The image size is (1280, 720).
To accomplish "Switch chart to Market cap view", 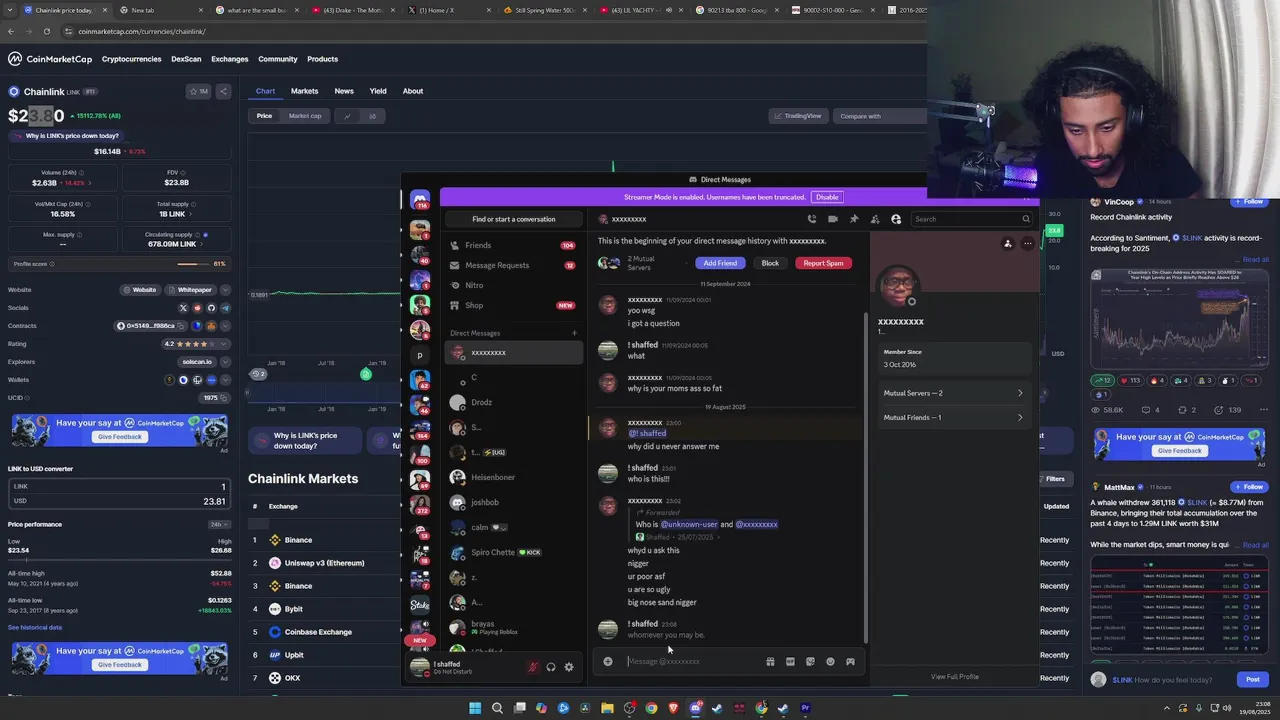I will [x=305, y=116].
